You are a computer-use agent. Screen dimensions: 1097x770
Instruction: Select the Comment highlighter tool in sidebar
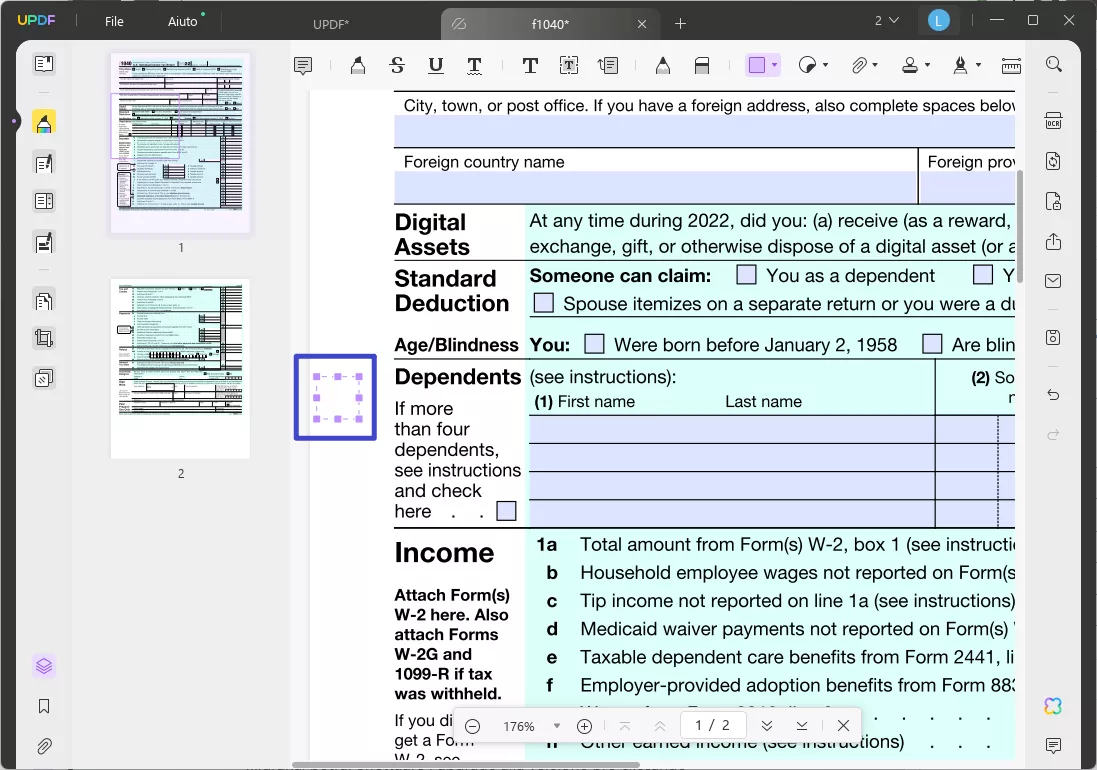pos(43,123)
